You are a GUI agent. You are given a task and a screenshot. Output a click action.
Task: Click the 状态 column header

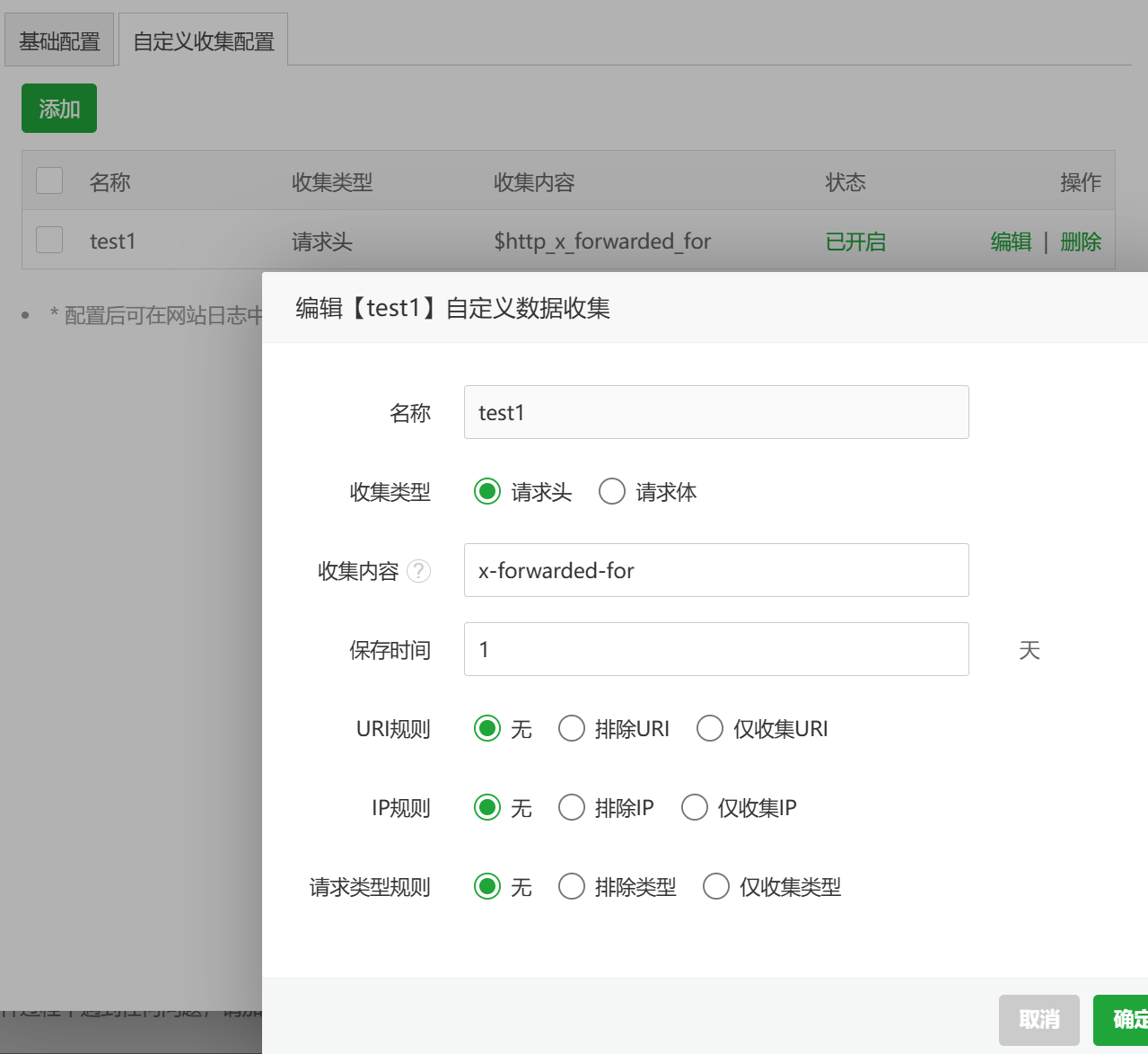pyautogui.click(x=846, y=182)
